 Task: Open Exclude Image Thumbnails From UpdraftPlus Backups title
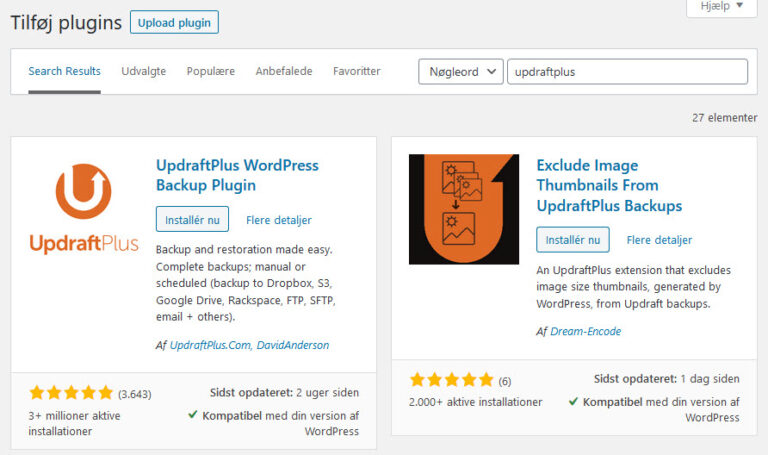[x=609, y=185]
